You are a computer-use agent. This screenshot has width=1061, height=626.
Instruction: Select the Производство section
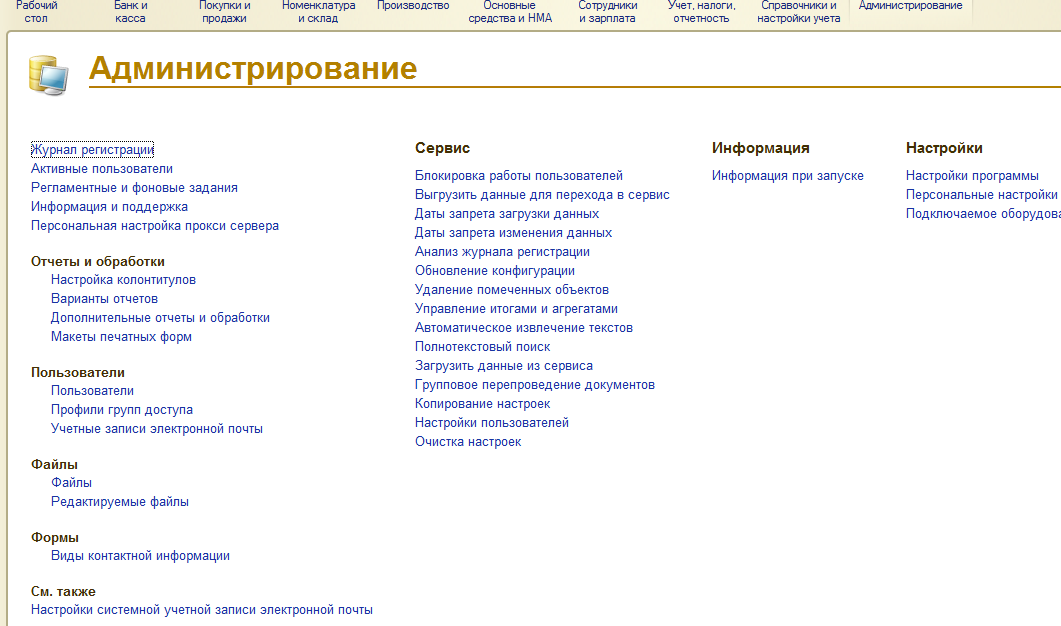click(x=413, y=6)
